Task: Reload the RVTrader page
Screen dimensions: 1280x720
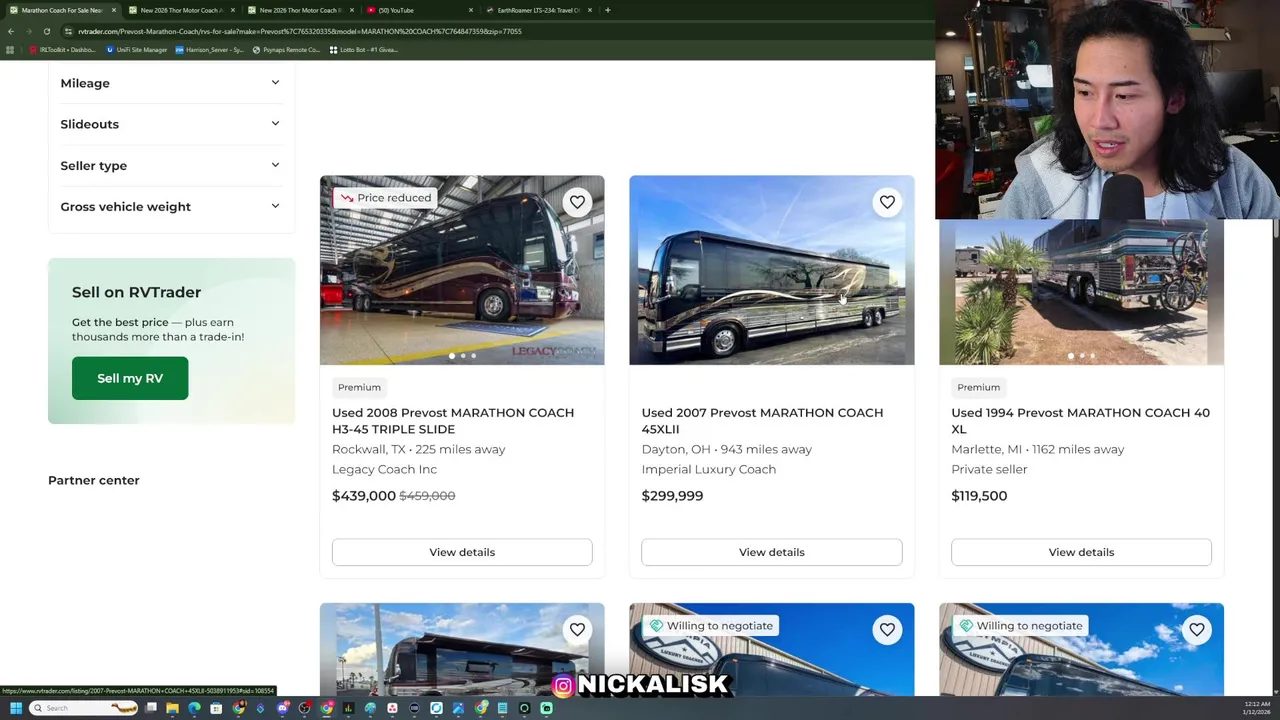Action: [x=46, y=31]
